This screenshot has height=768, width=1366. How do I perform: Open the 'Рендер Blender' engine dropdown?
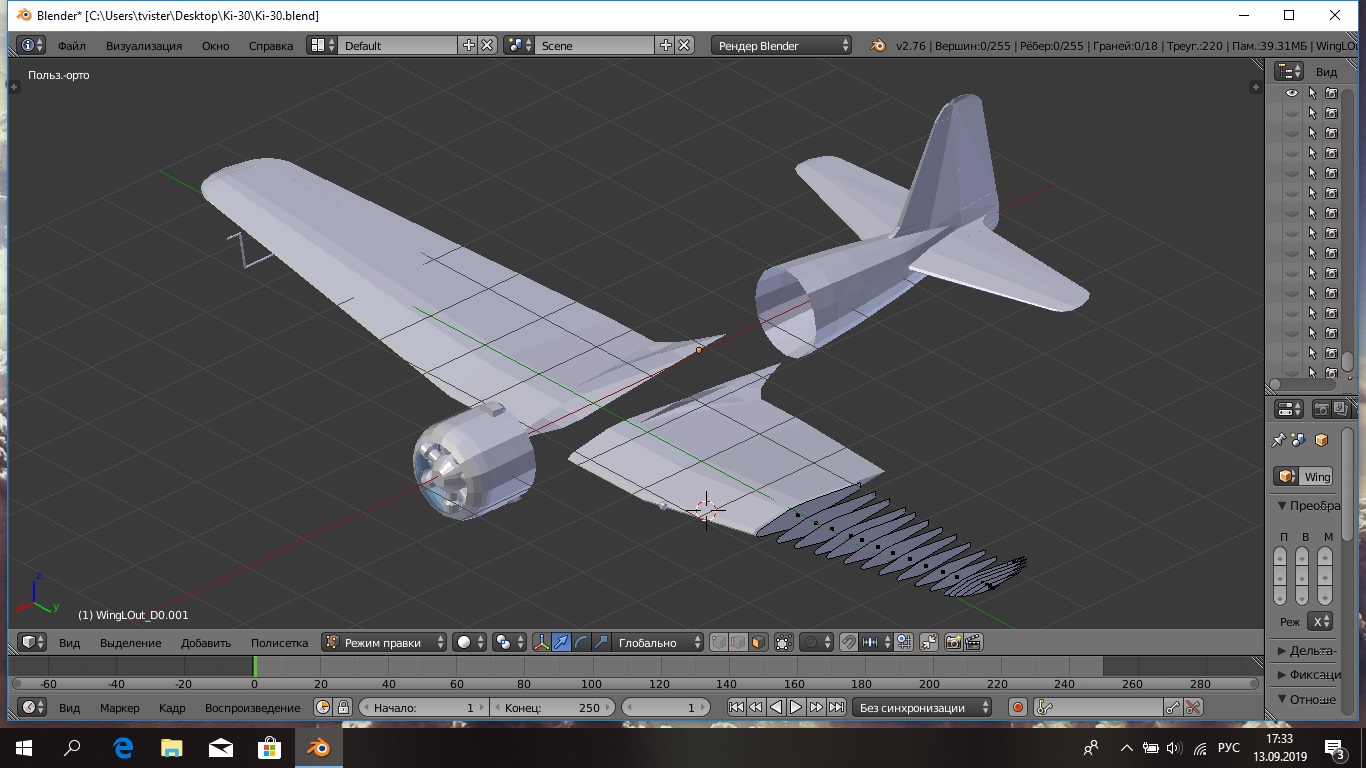point(782,46)
